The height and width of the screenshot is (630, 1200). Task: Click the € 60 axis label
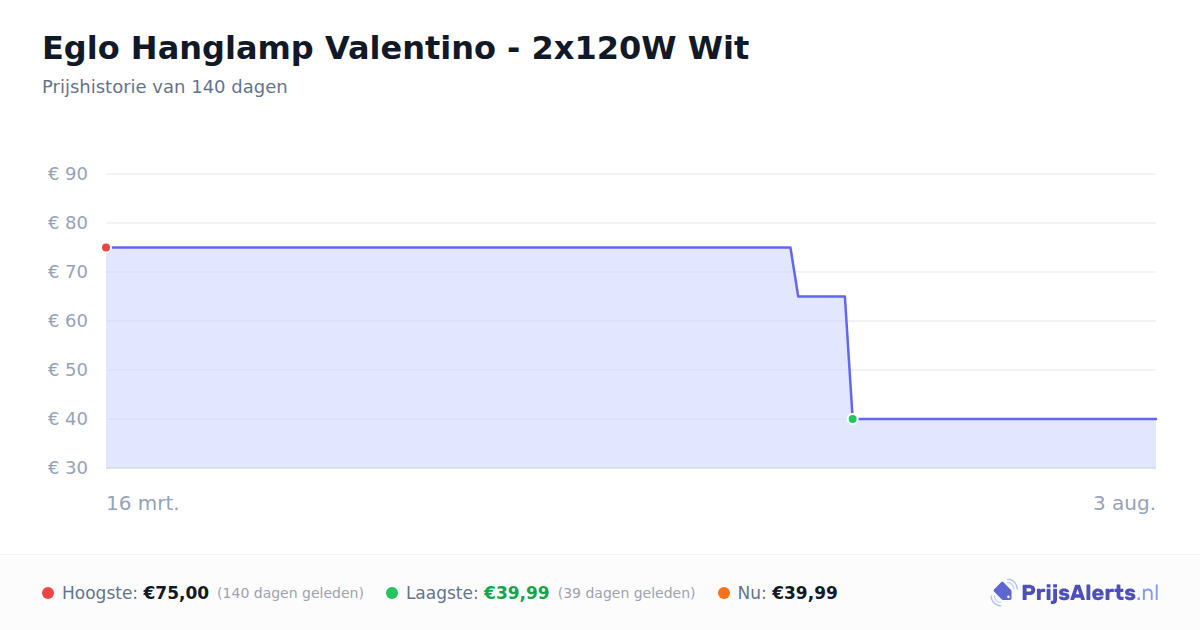pos(68,321)
